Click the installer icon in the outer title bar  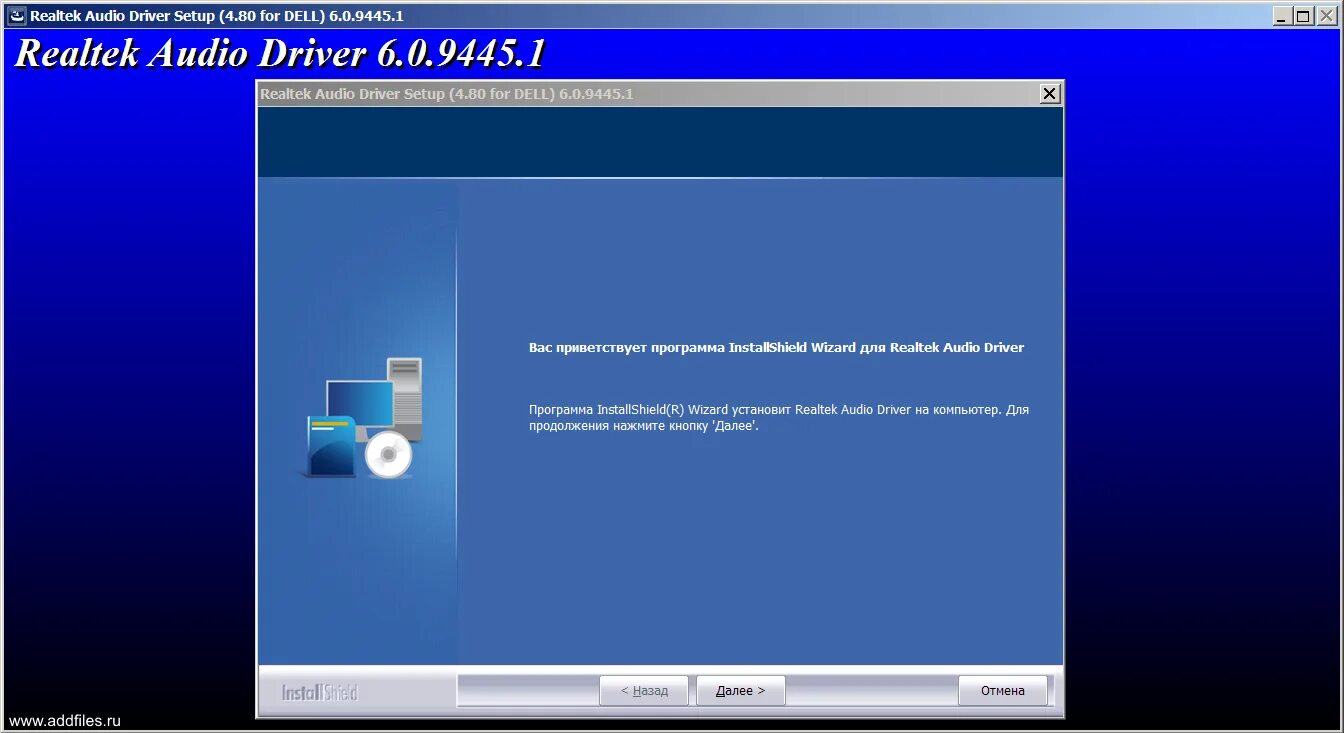(x=16, y=15)
